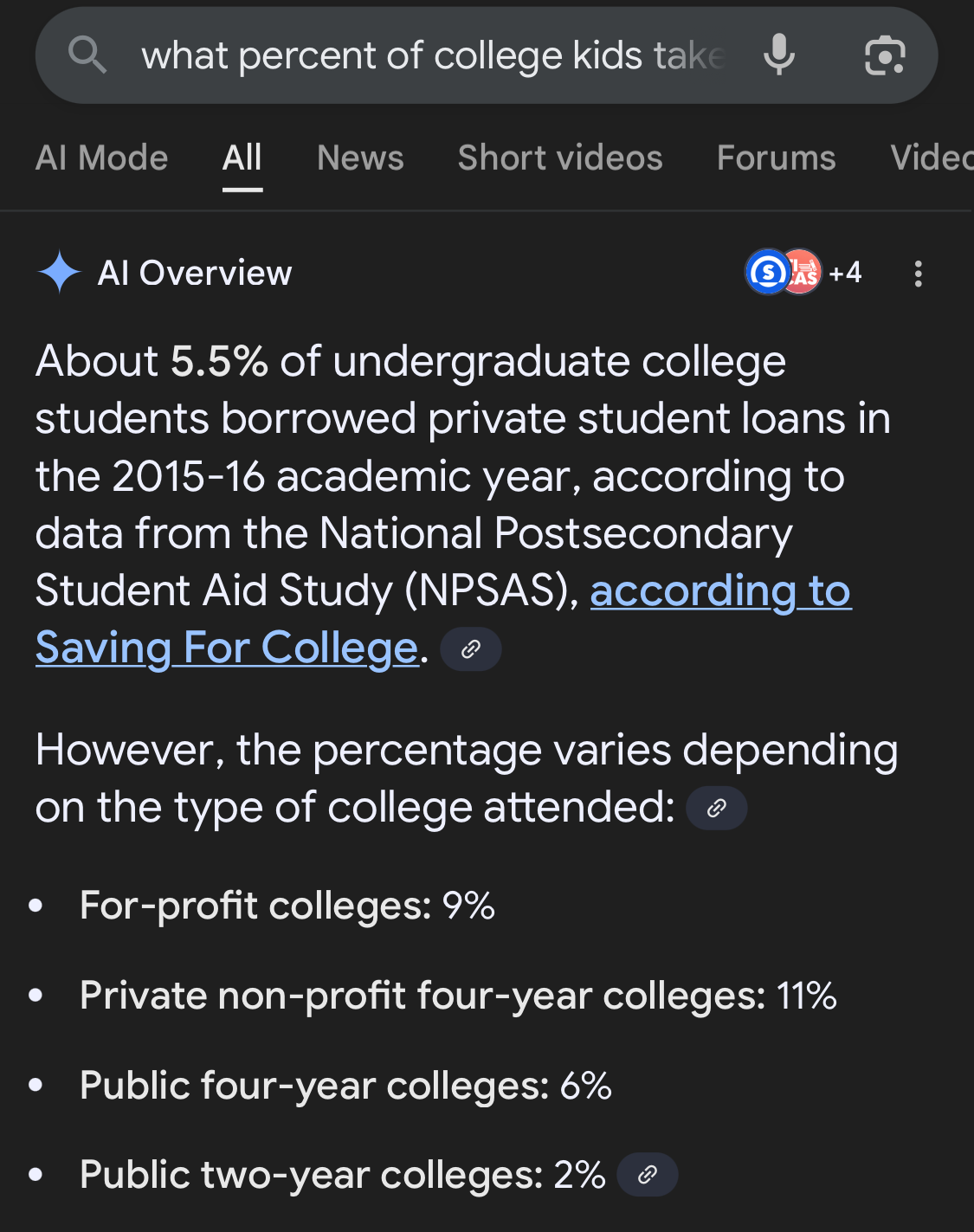Viewport: 974px width, 1232px height.
Task: Switch to Forums tab
Action: click(777, 158)
